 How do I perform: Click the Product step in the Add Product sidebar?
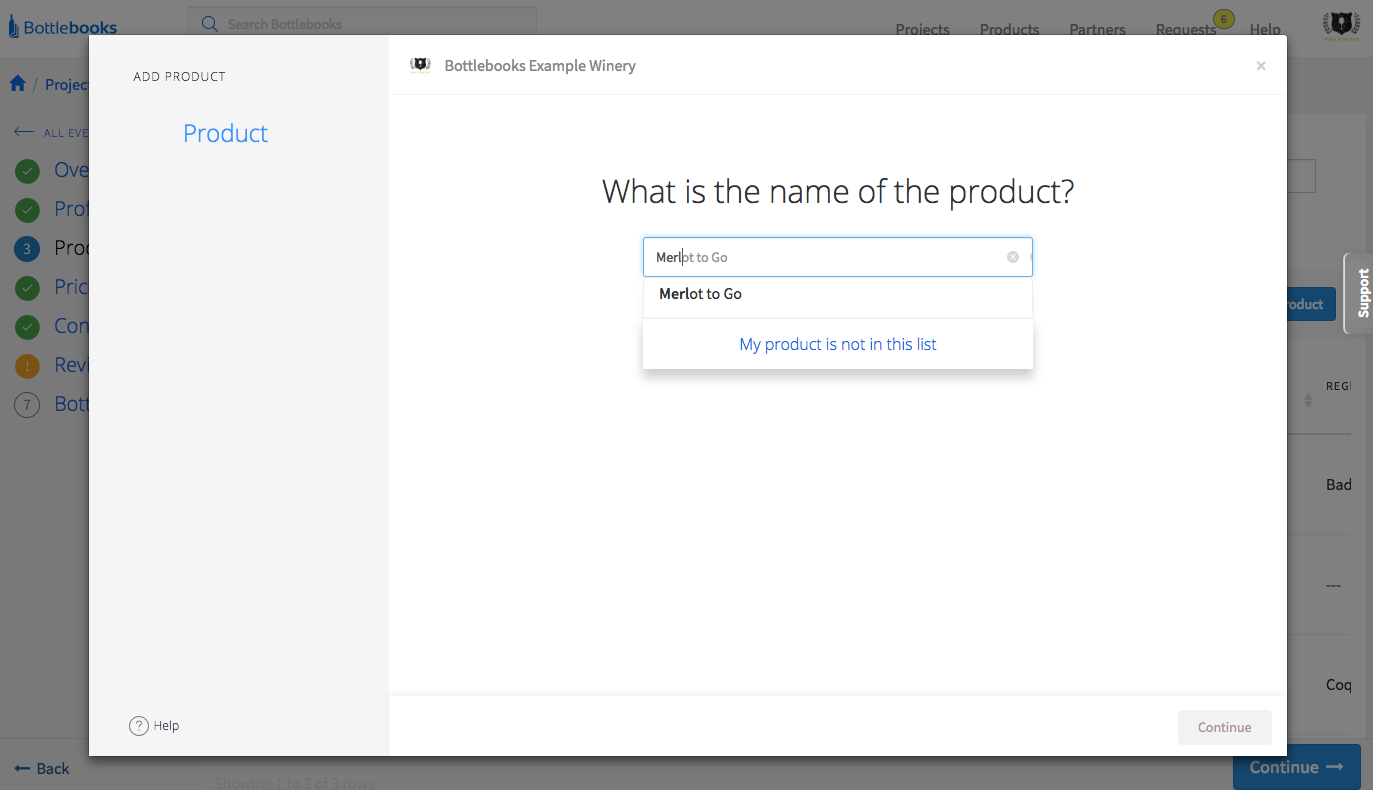pyautogui.click(x=225, y=133)
